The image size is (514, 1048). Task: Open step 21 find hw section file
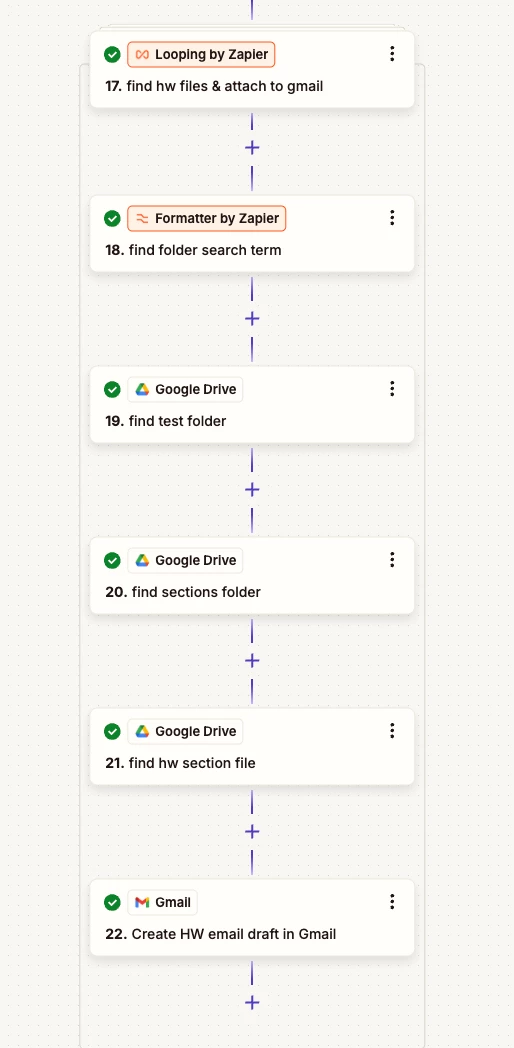click(x=252, y=747)
